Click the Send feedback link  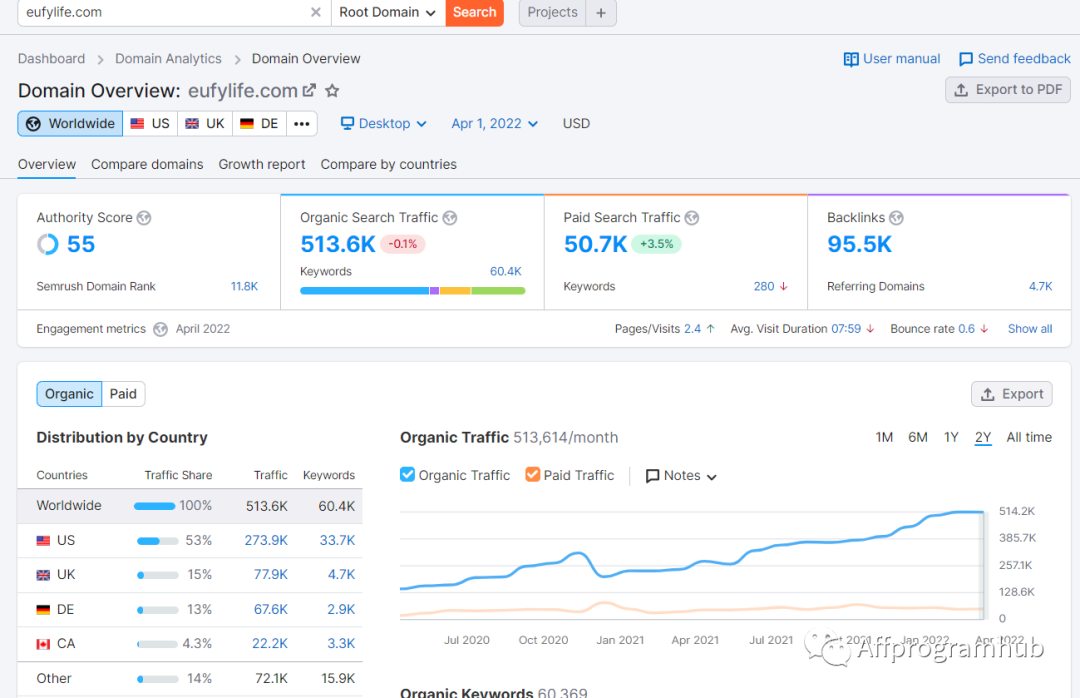(x=1015, y=59)
